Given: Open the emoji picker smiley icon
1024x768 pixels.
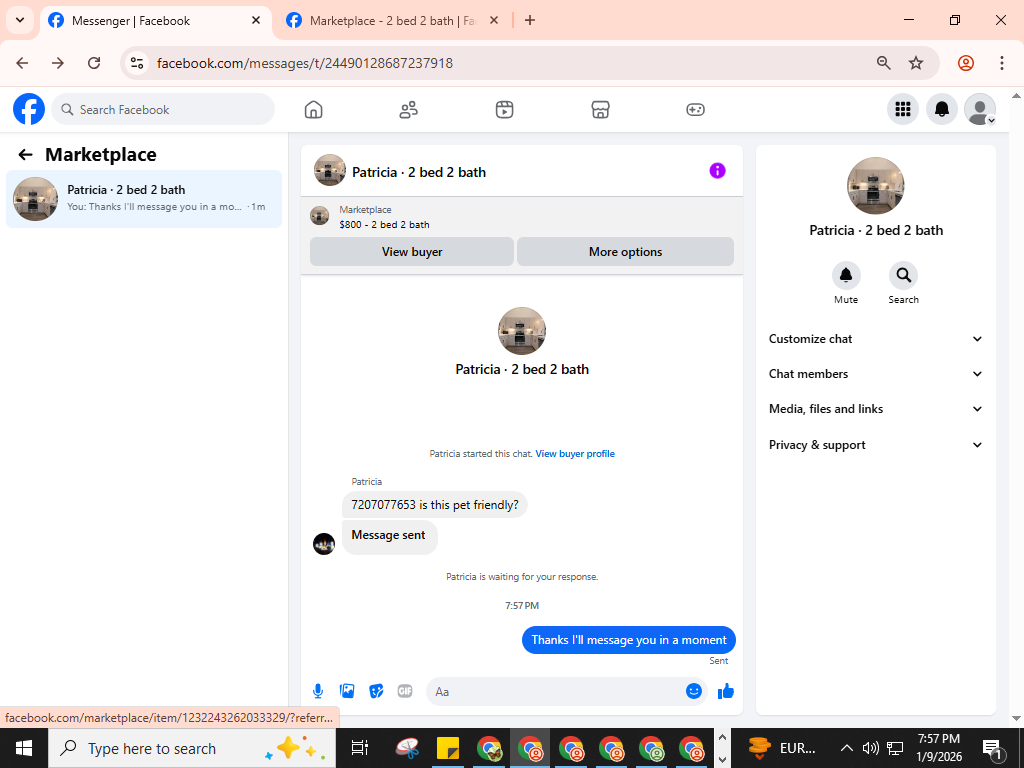Looking at the screenshot, I should point(694,691).
